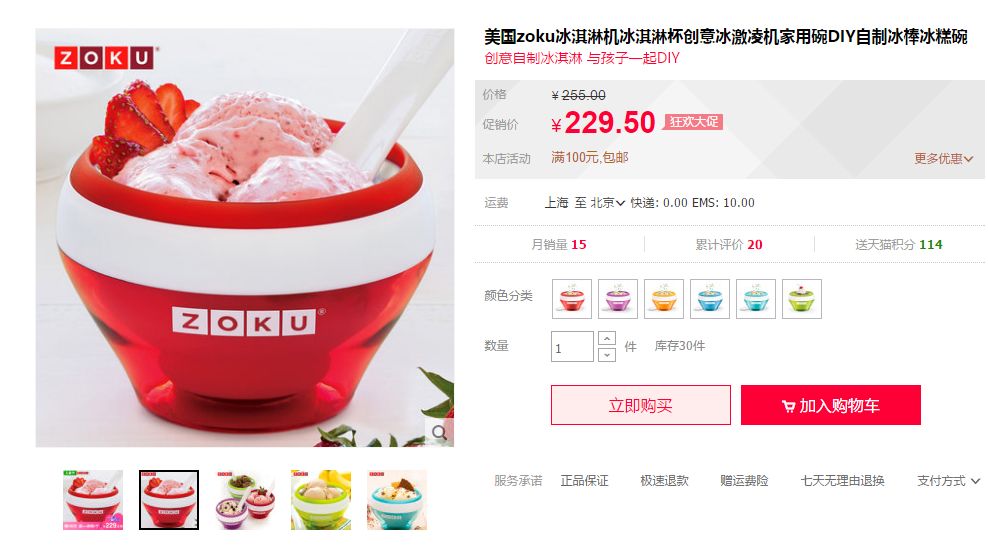The height and width of the screenshot is (555, 988).
Task: Click the magnifier zoom icon on product image
Action: click(x=439, y=432)
